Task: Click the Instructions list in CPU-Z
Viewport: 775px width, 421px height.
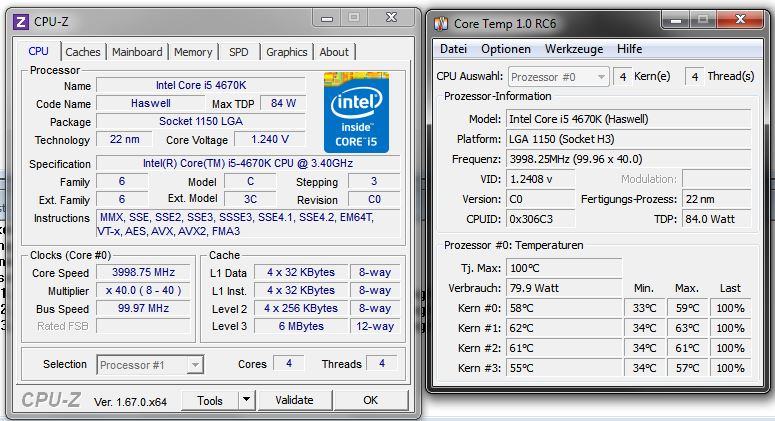Action: [x=248, y=224]
